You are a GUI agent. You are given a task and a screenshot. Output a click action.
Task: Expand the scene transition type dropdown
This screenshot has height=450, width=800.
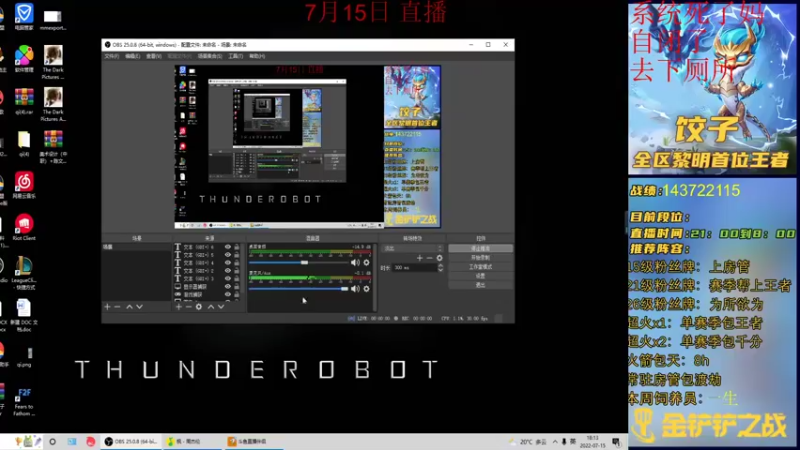[x=412, y=248]
